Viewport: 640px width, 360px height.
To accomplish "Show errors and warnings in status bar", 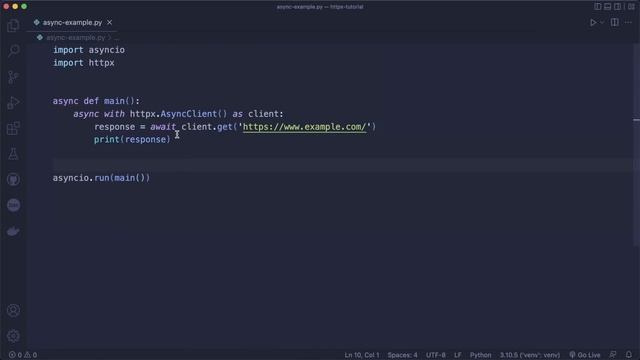I will 23,355.
